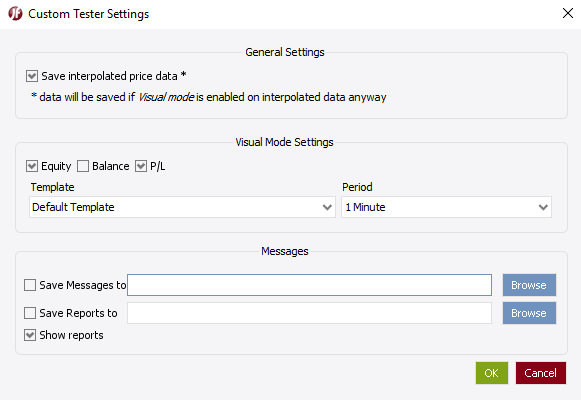This screenshot has height=400, width=581.
Task: Click the 'Messages' section heading
Action: click(x=285, y=251)
